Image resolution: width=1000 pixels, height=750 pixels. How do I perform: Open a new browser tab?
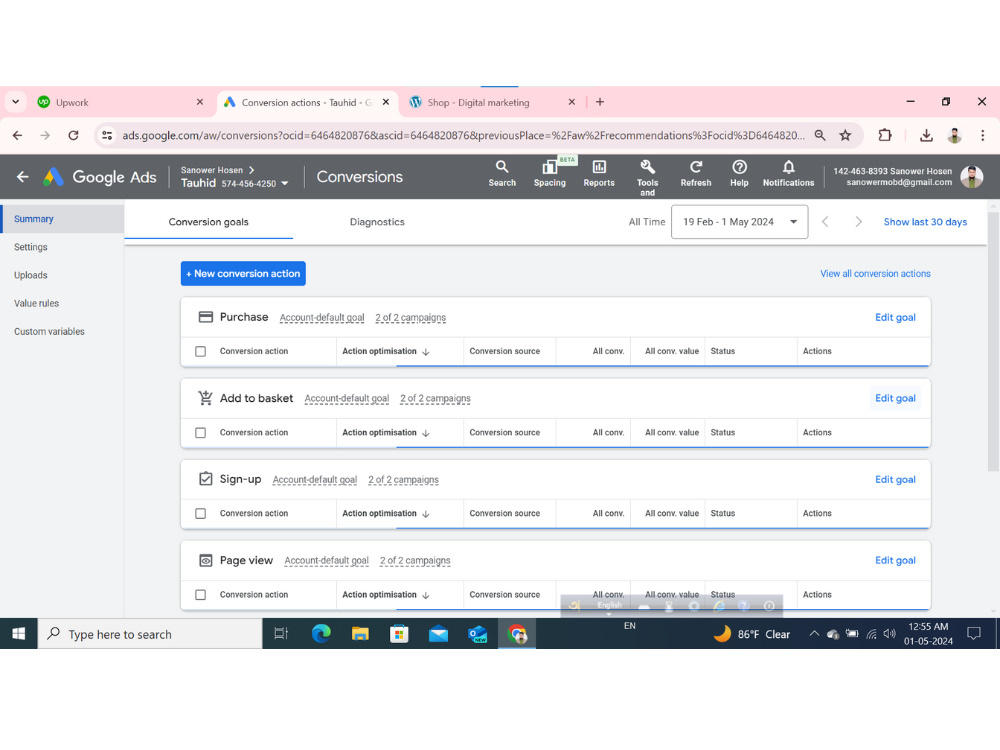pos(599,102)
